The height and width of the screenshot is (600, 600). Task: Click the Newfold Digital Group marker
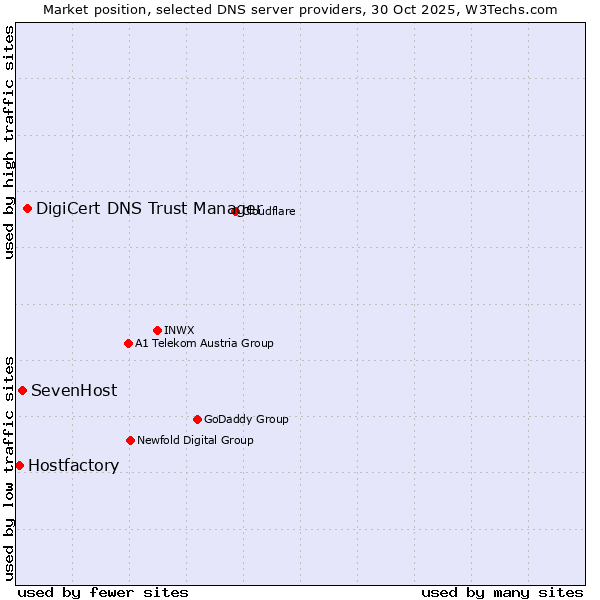click(x=130, y=440)
